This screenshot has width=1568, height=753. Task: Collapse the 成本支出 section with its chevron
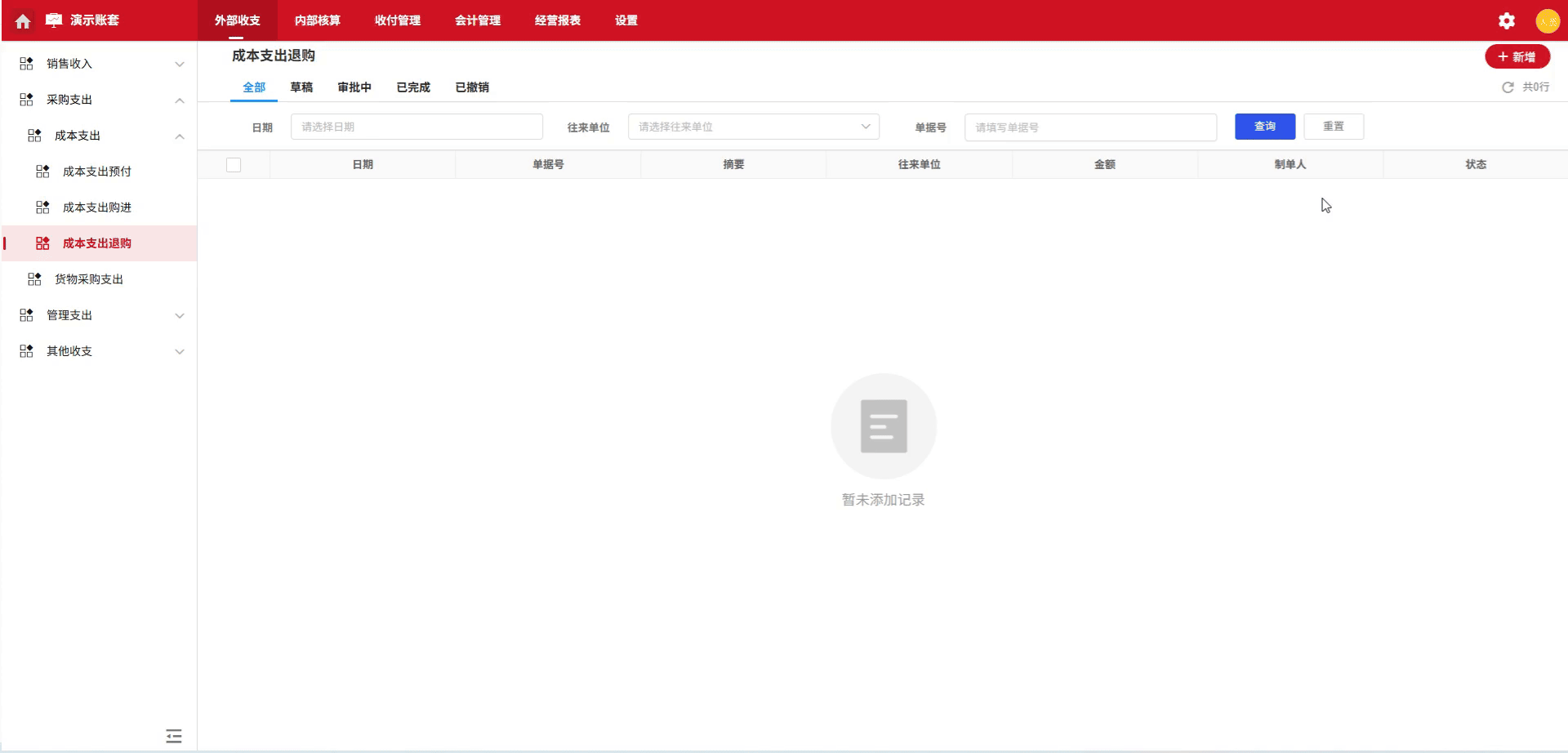point(180,136)
